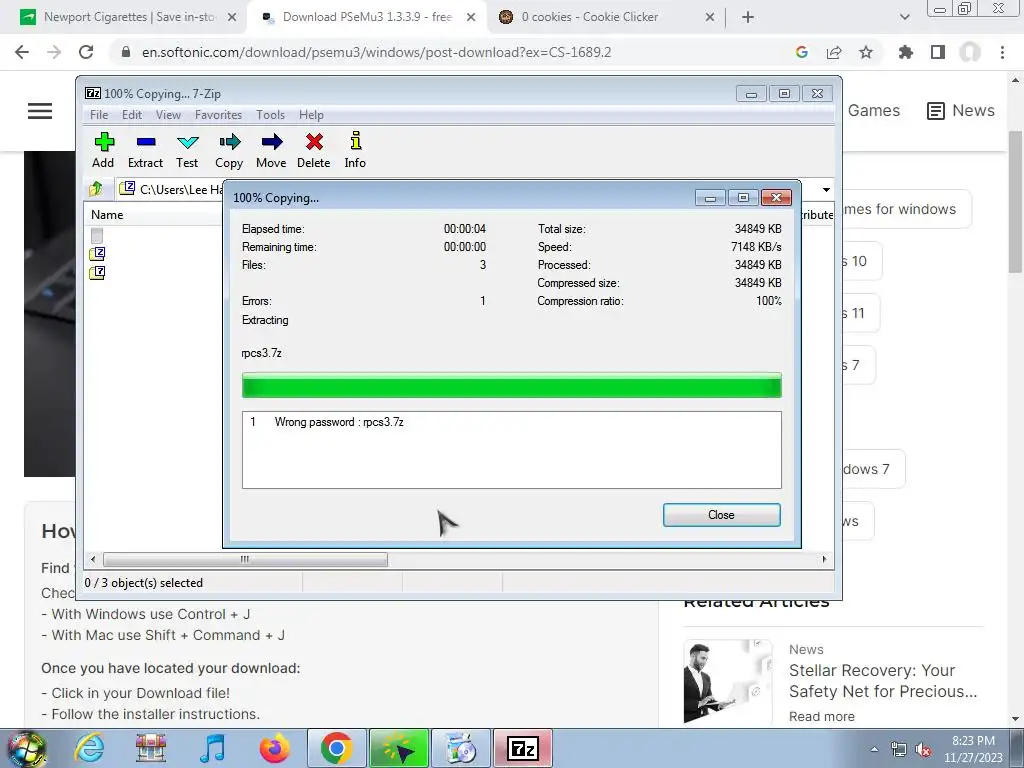1024x768 pixels.
Task: Open Internet Explorer from taskbar
Action: pyautogui.click(x=89, y=748)
